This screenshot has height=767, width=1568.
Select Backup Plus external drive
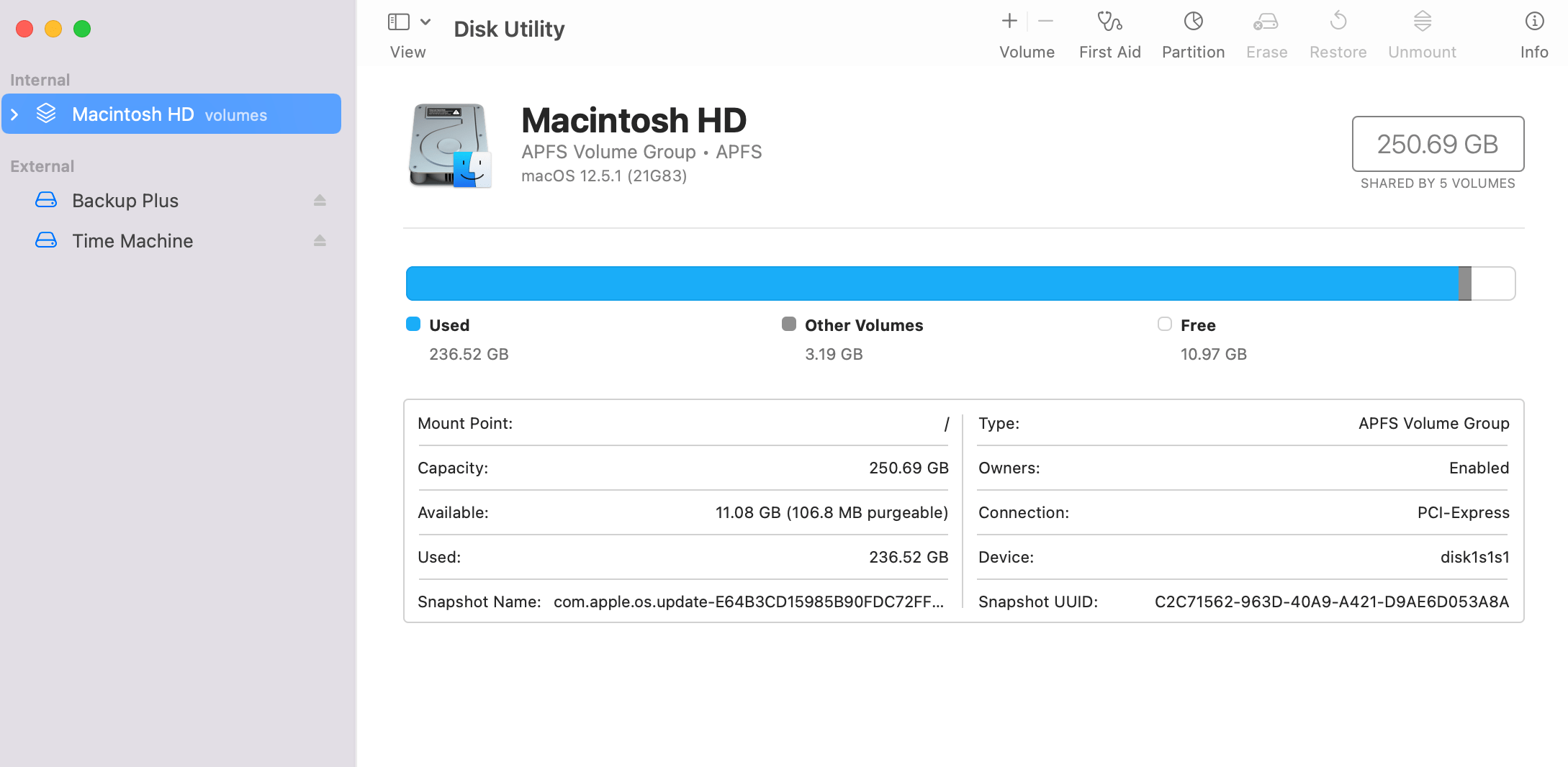point(171,201)
